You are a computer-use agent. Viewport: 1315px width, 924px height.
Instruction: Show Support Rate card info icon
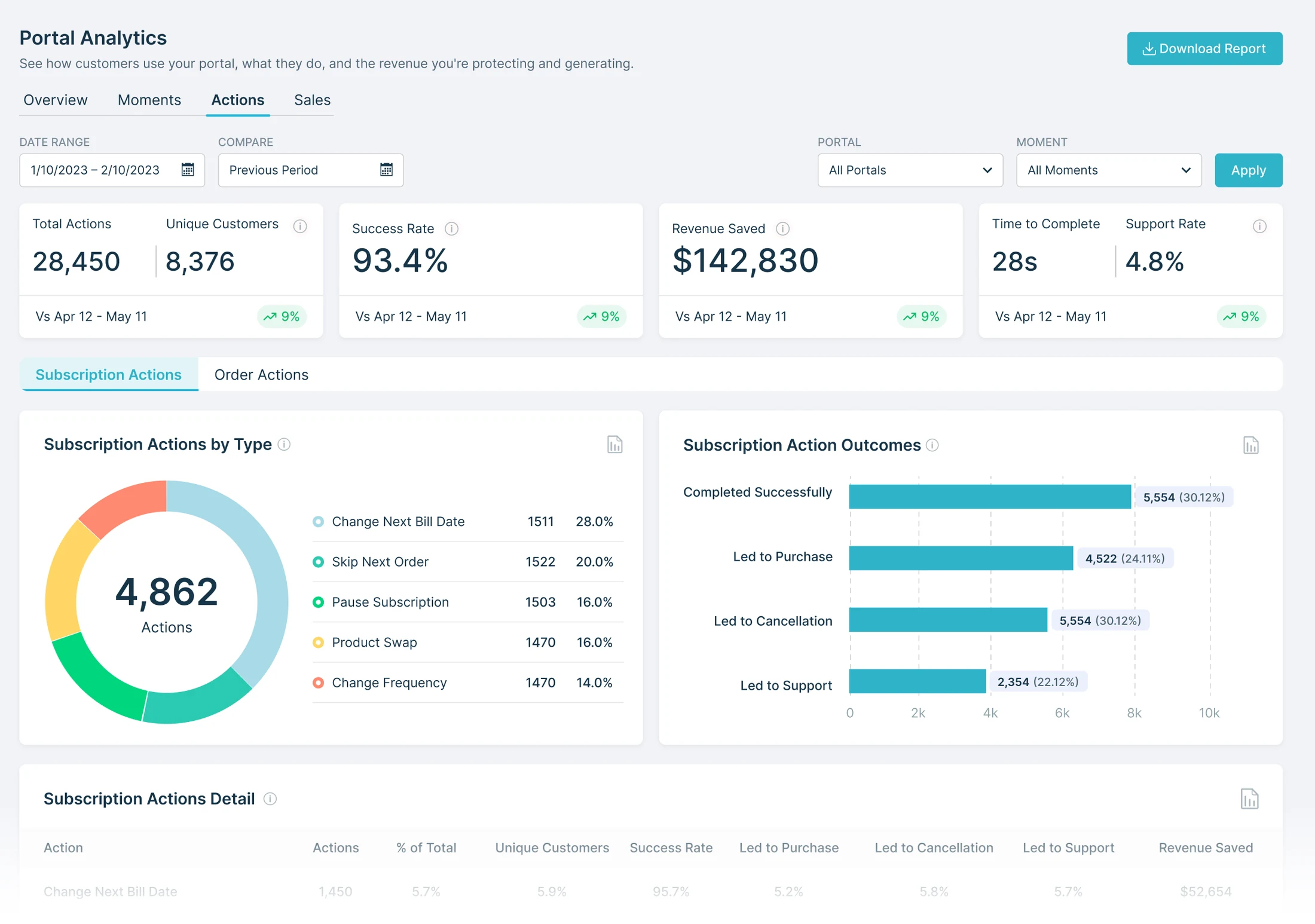tap(1259, 226)
